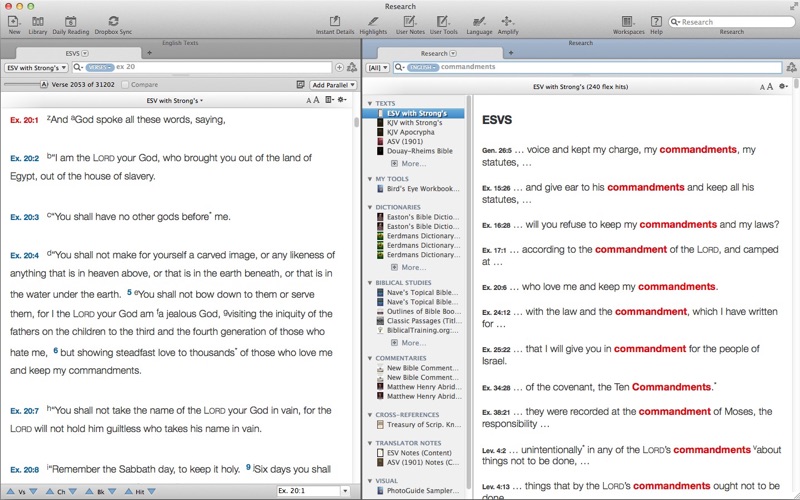The height and width of the screenshot is (500, 800).
Task: Open the [All] search scope dropdown
Action: coord(378,67)
